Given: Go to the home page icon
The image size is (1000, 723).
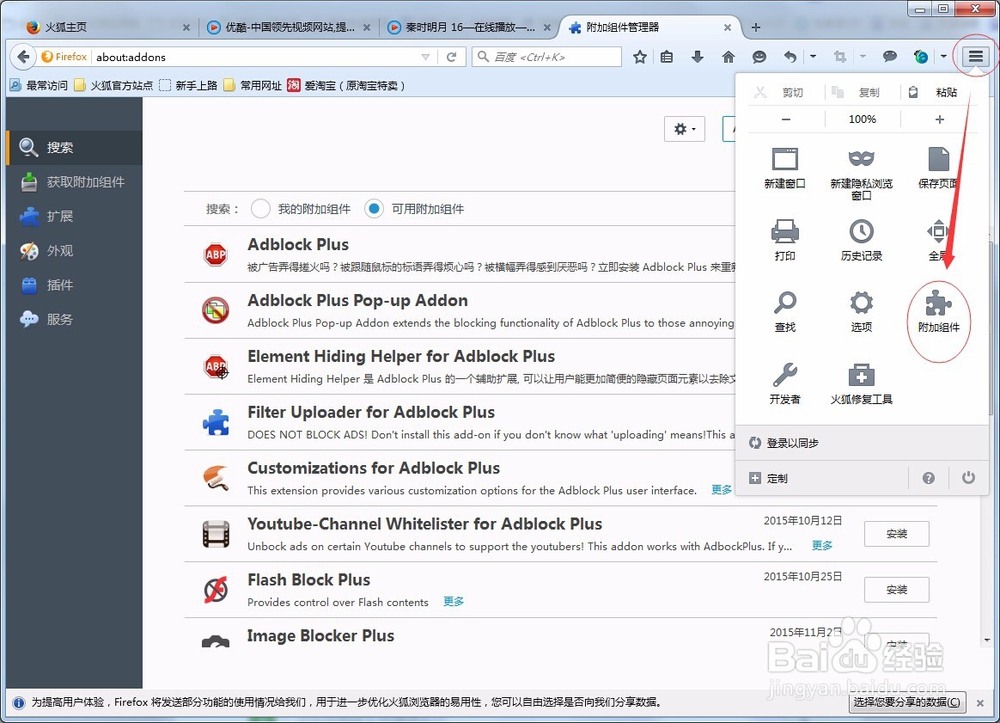Looking at the screenshot, I should pos(728,57).
